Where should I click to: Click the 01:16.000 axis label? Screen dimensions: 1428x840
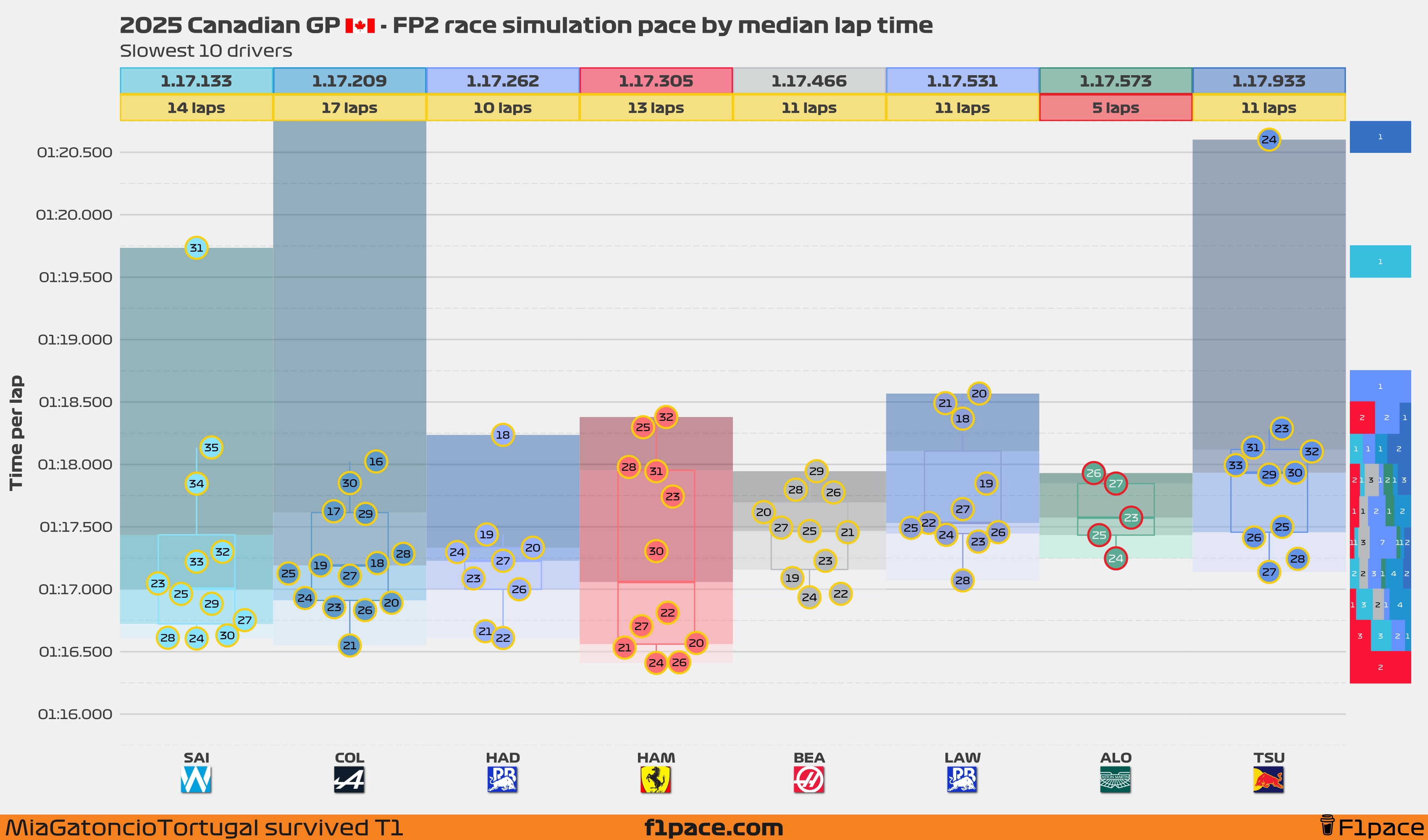tap(75, 714)
